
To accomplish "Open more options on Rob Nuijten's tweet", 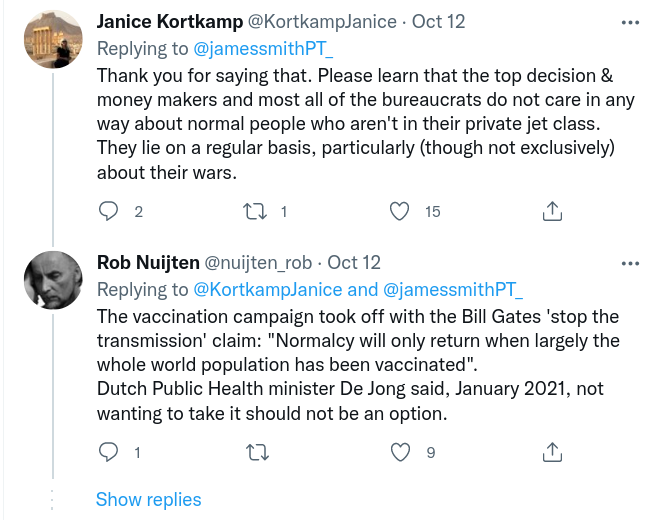I will 630,263.
